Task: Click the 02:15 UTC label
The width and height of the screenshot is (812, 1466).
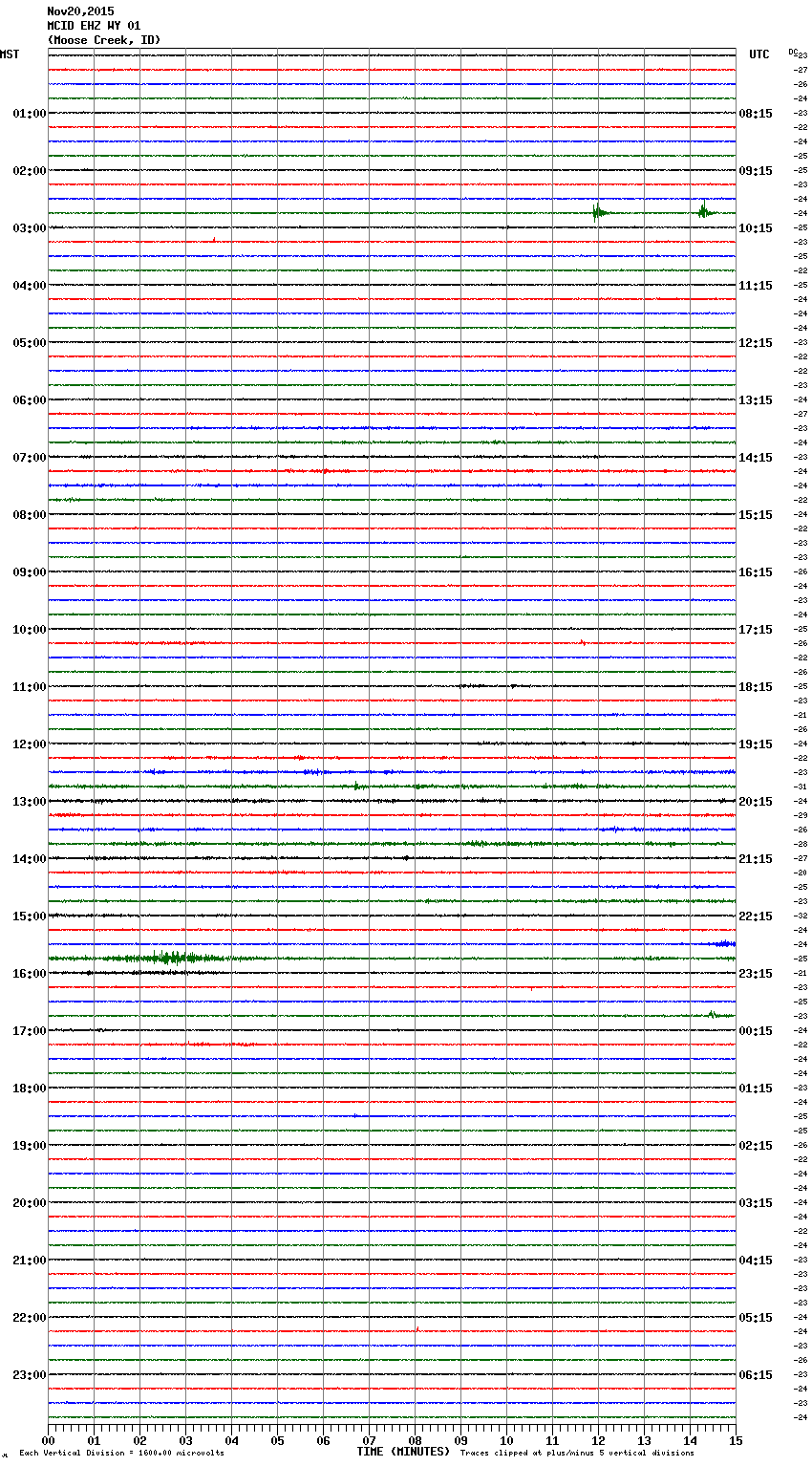Action: (x=756, y=1146)
